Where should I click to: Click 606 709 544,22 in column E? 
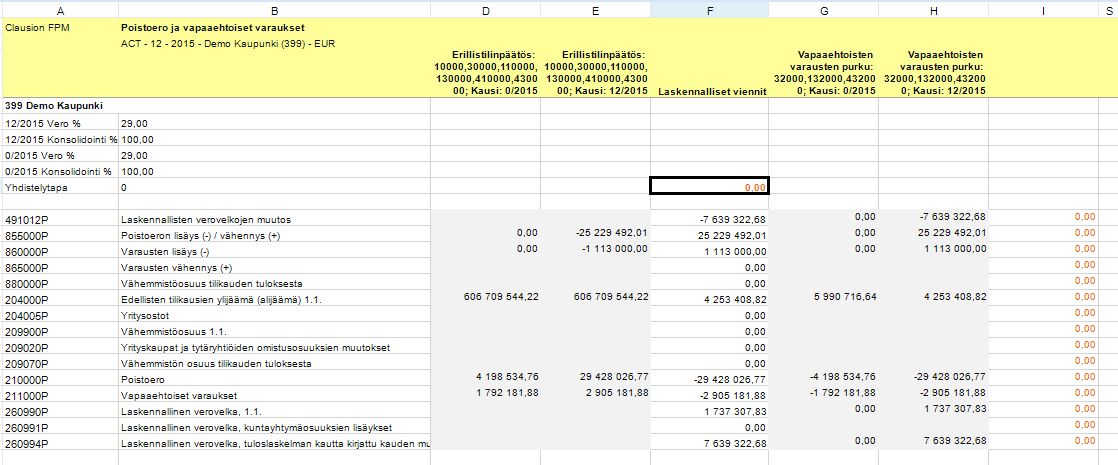[x=611, y=296]
